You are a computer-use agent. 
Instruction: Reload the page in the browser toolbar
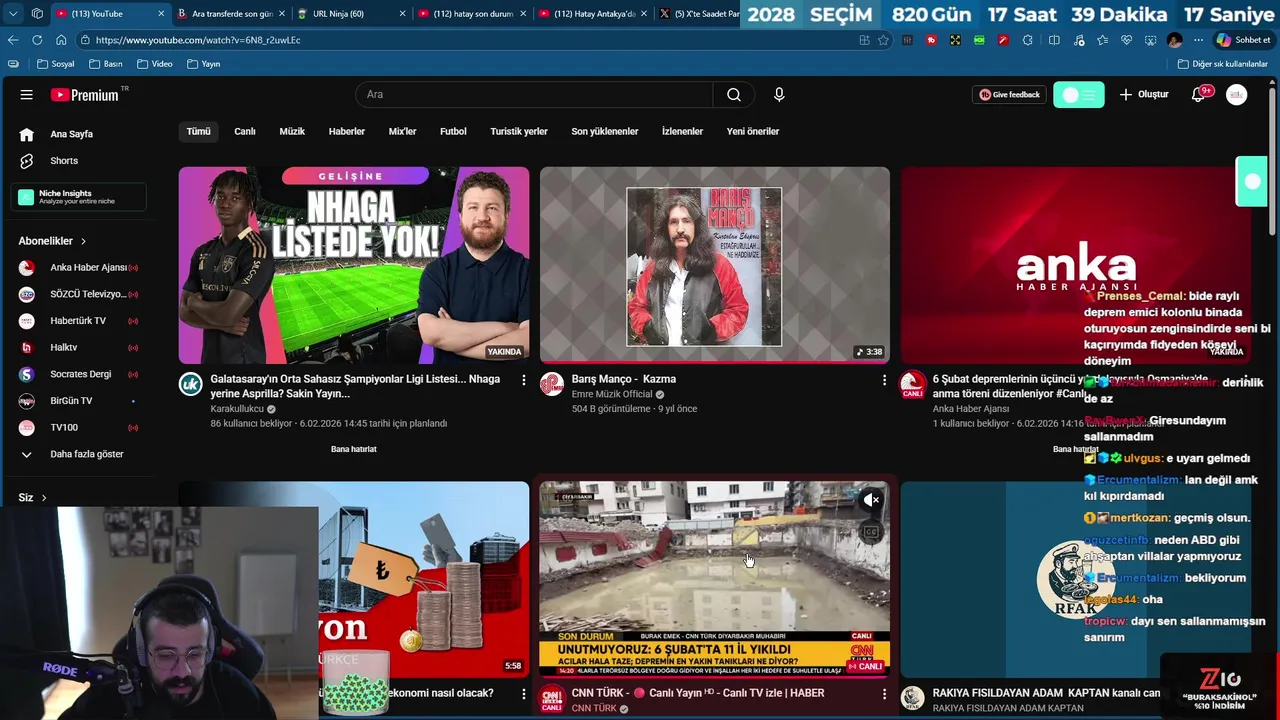point(37,40)
